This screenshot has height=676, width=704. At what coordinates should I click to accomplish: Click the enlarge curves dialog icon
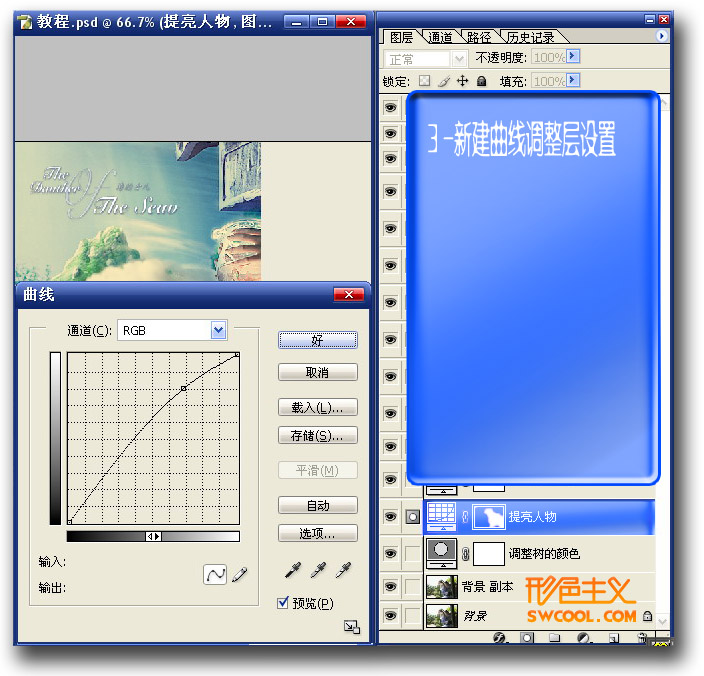coord(352,627)
